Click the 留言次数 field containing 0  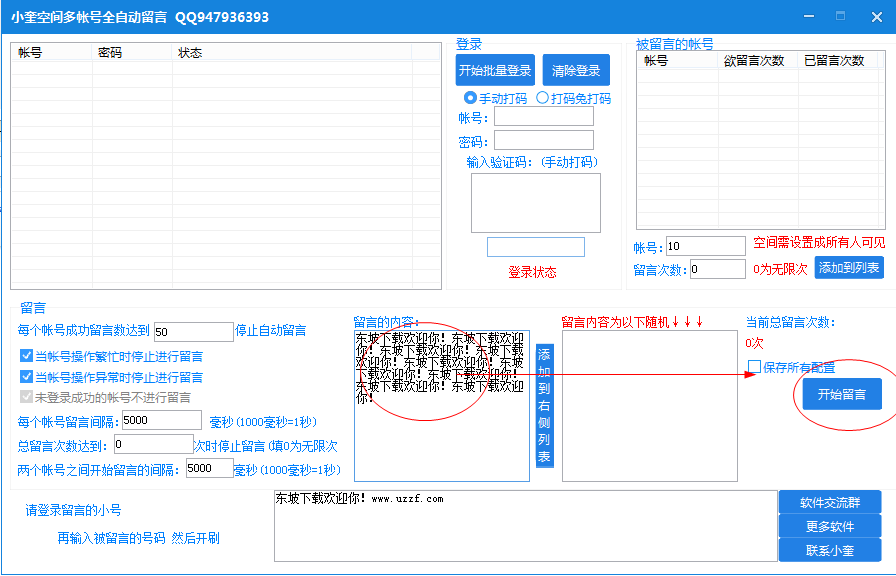coord(718,269)
